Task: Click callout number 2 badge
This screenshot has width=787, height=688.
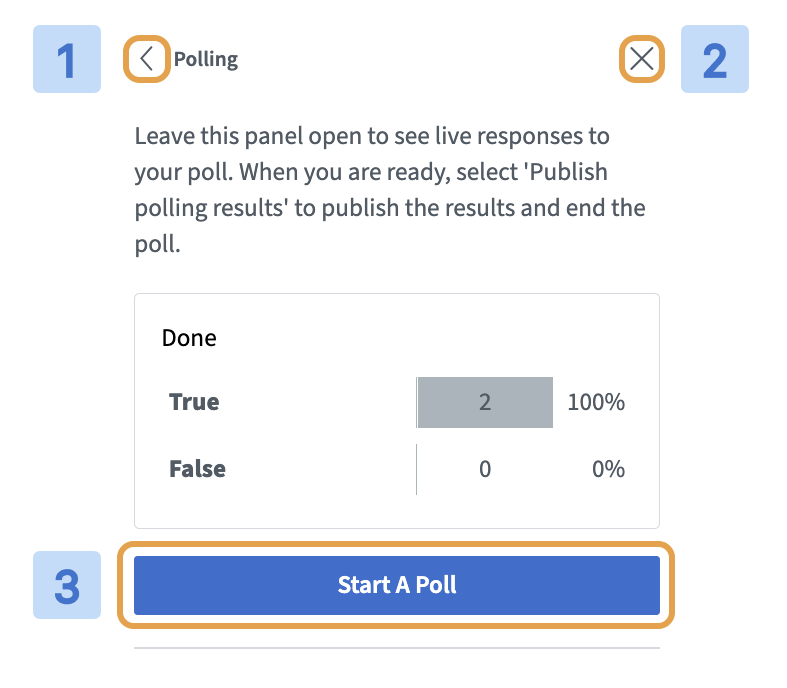Action: [714, 59]
